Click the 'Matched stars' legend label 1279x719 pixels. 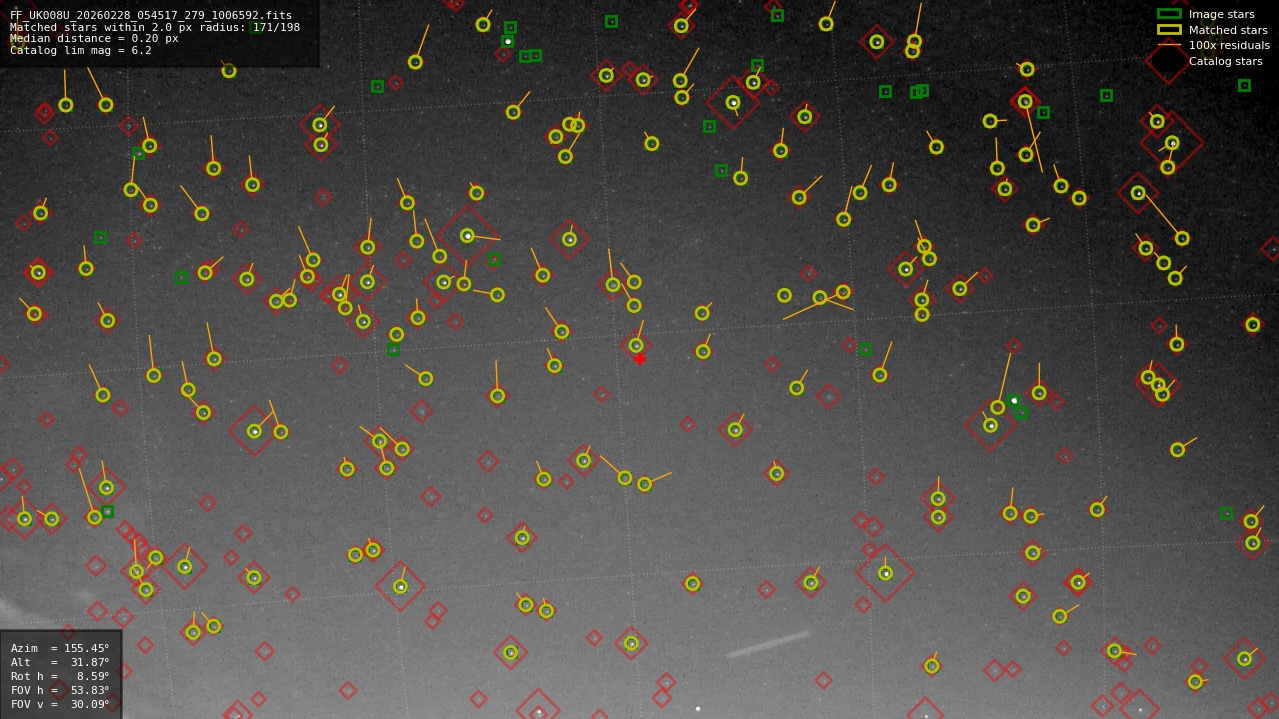click(1228, 30)
